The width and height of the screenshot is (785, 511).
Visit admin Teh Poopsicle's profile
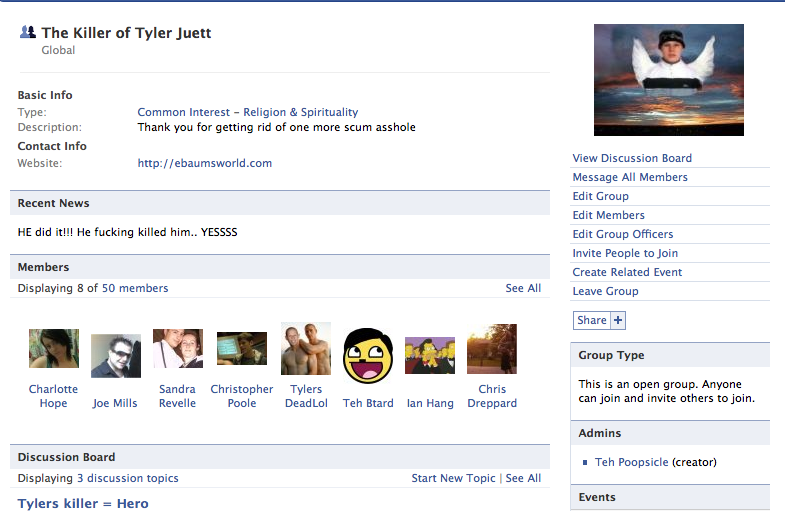(632, 462)
